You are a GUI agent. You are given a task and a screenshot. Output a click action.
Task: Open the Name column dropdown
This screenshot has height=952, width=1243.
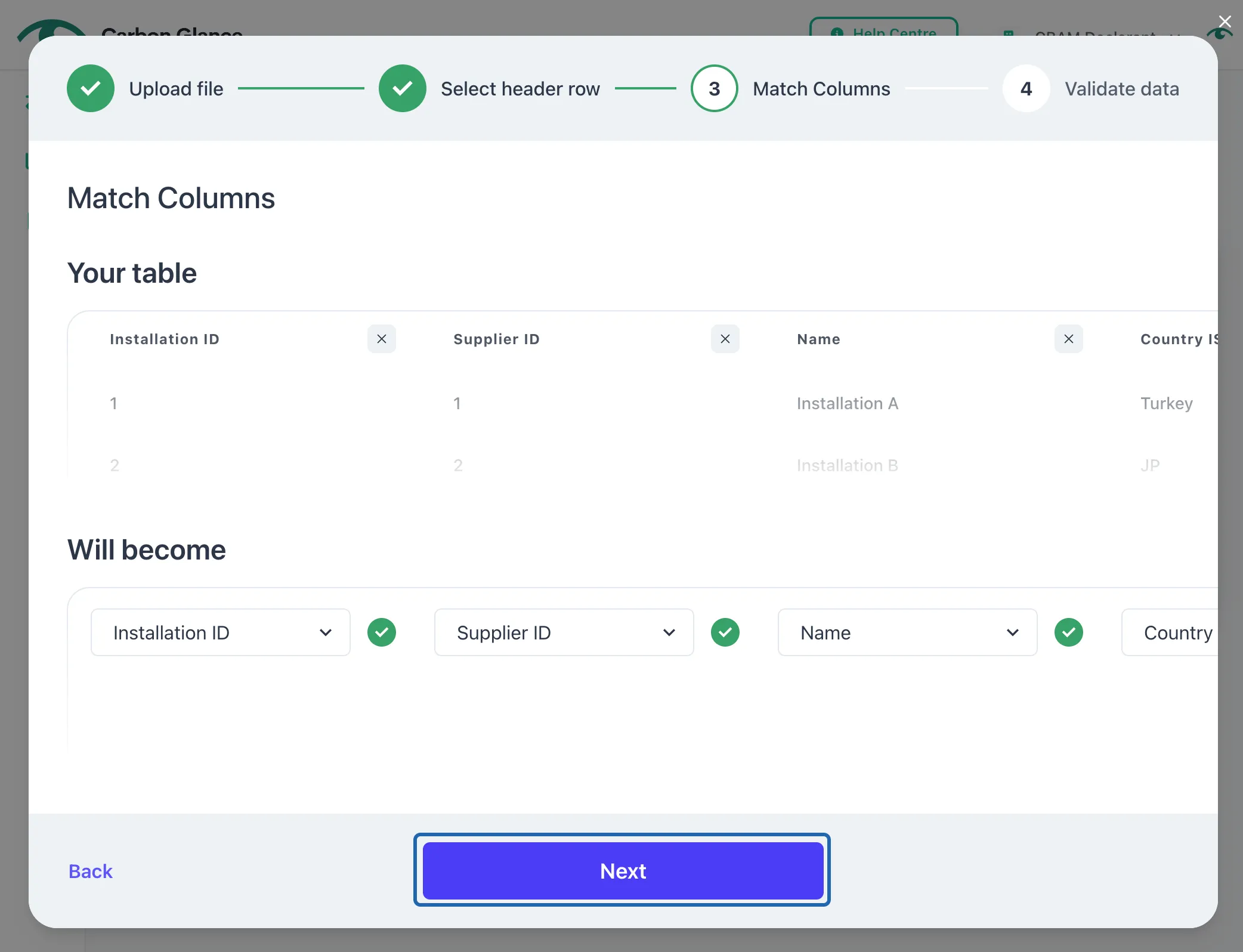pyautogui.click(x=908, y=632)
